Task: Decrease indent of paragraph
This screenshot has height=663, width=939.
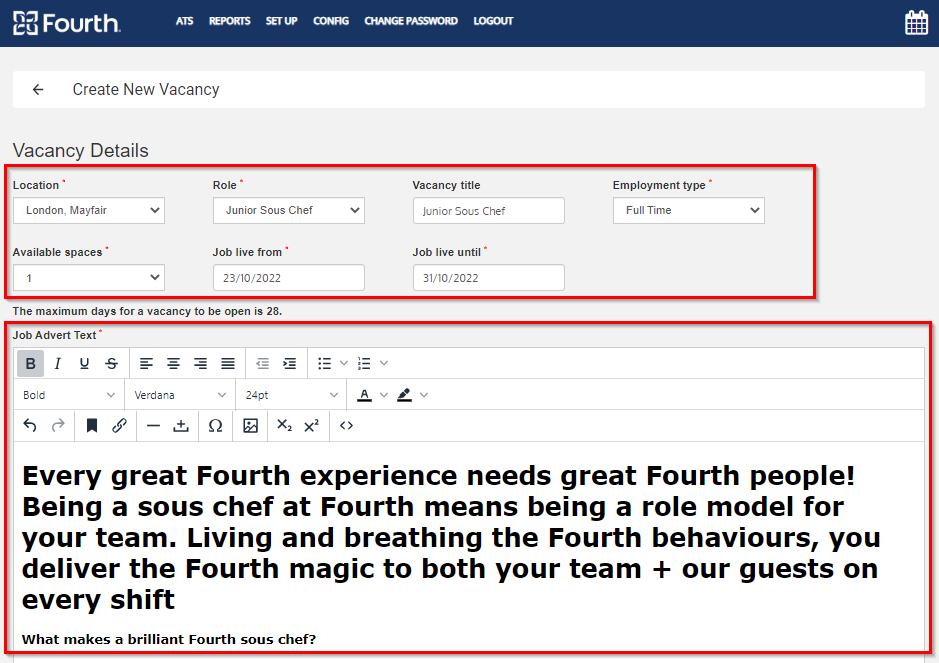Action: pyautogui.click(x=262, y=364)
